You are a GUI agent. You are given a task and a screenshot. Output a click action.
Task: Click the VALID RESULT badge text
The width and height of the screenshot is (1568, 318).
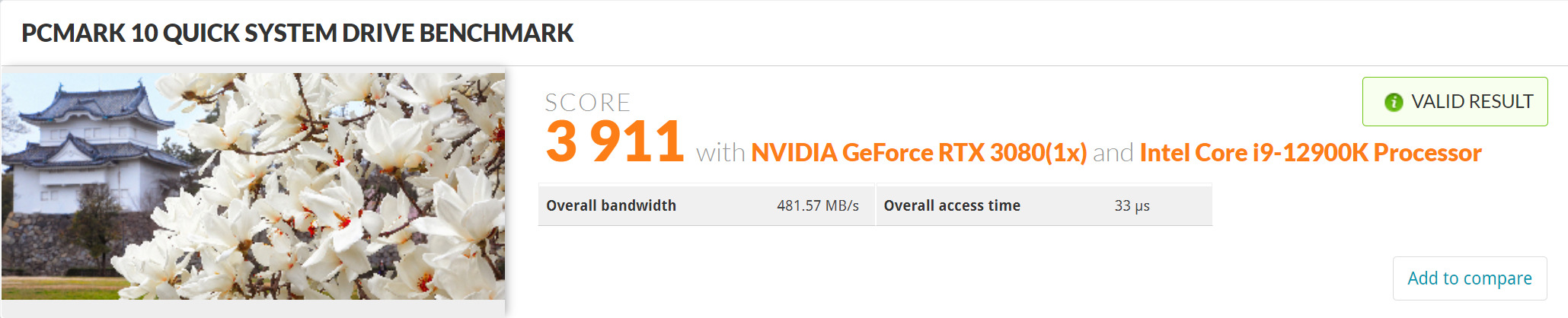tap(1471, 102)
